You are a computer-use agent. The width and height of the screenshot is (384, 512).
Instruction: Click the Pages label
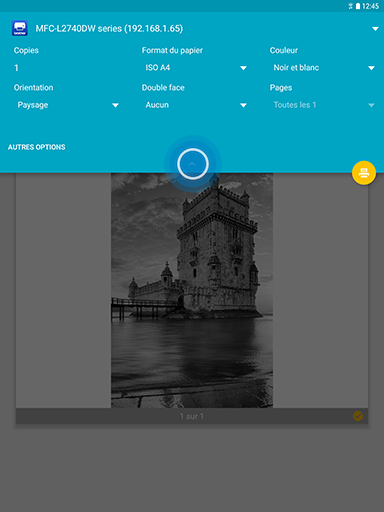[281, 88]
